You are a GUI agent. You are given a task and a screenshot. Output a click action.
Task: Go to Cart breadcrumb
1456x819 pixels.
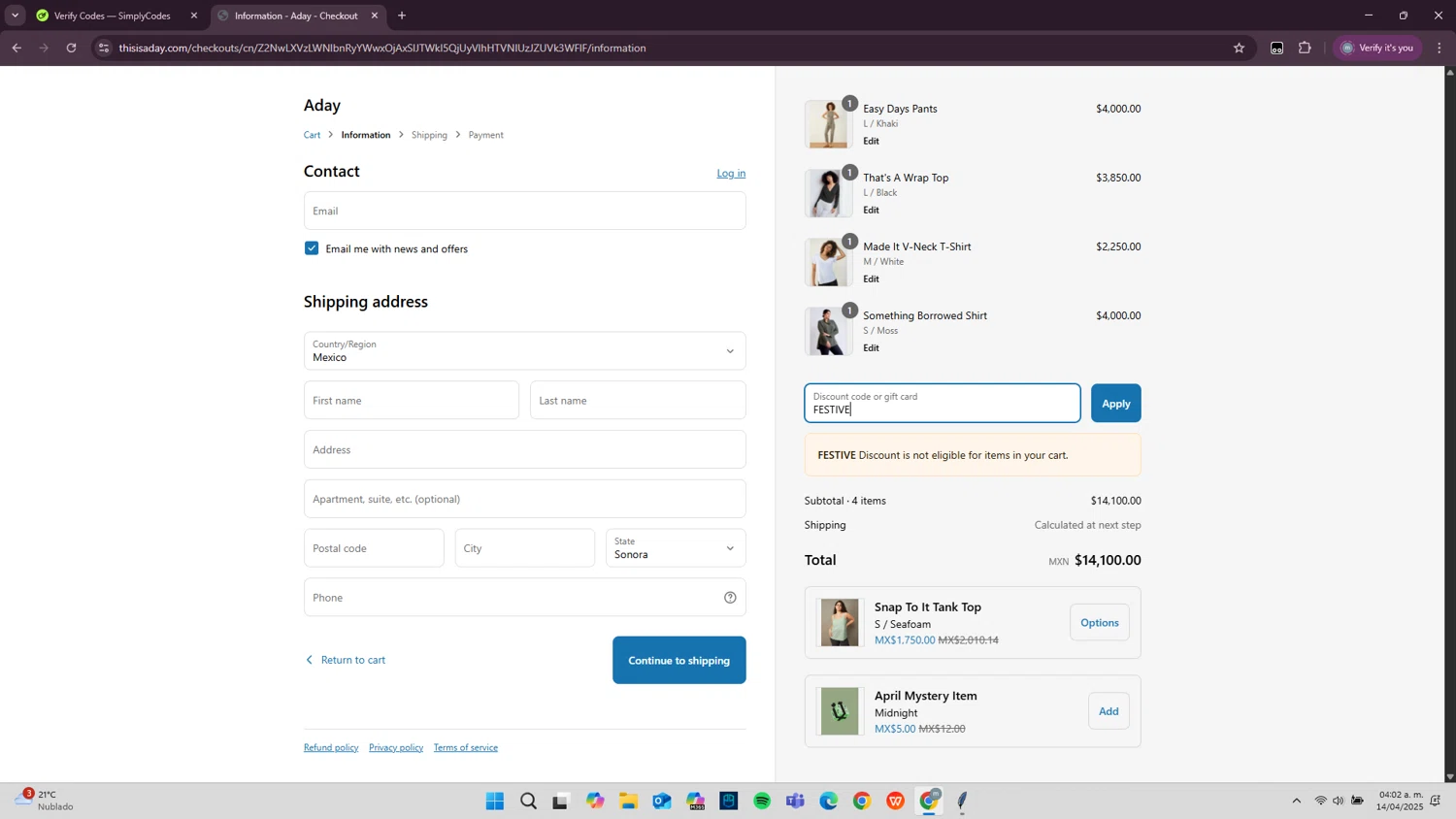click(312, 135)
